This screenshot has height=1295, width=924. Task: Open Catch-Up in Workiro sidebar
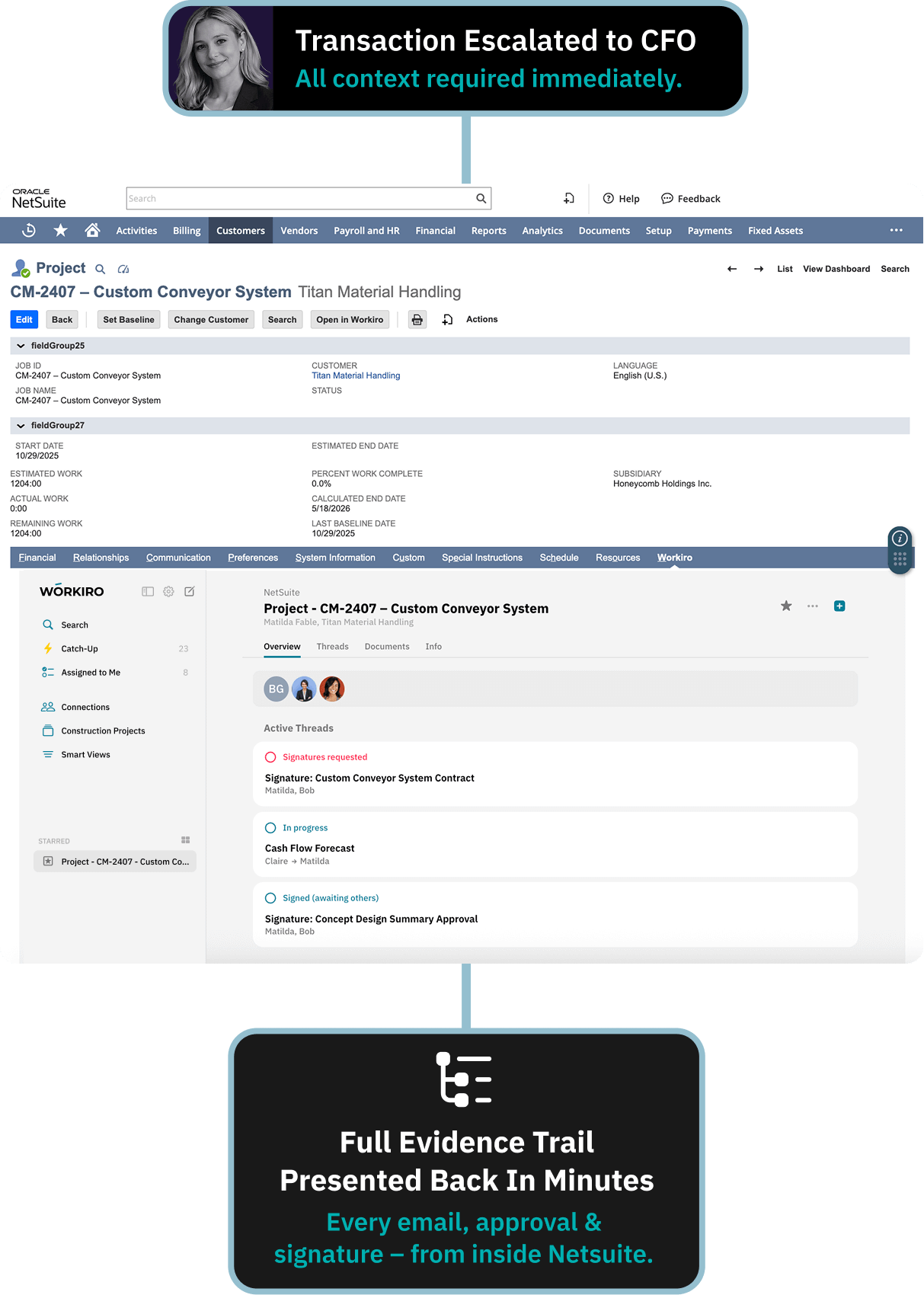[79, 648]
